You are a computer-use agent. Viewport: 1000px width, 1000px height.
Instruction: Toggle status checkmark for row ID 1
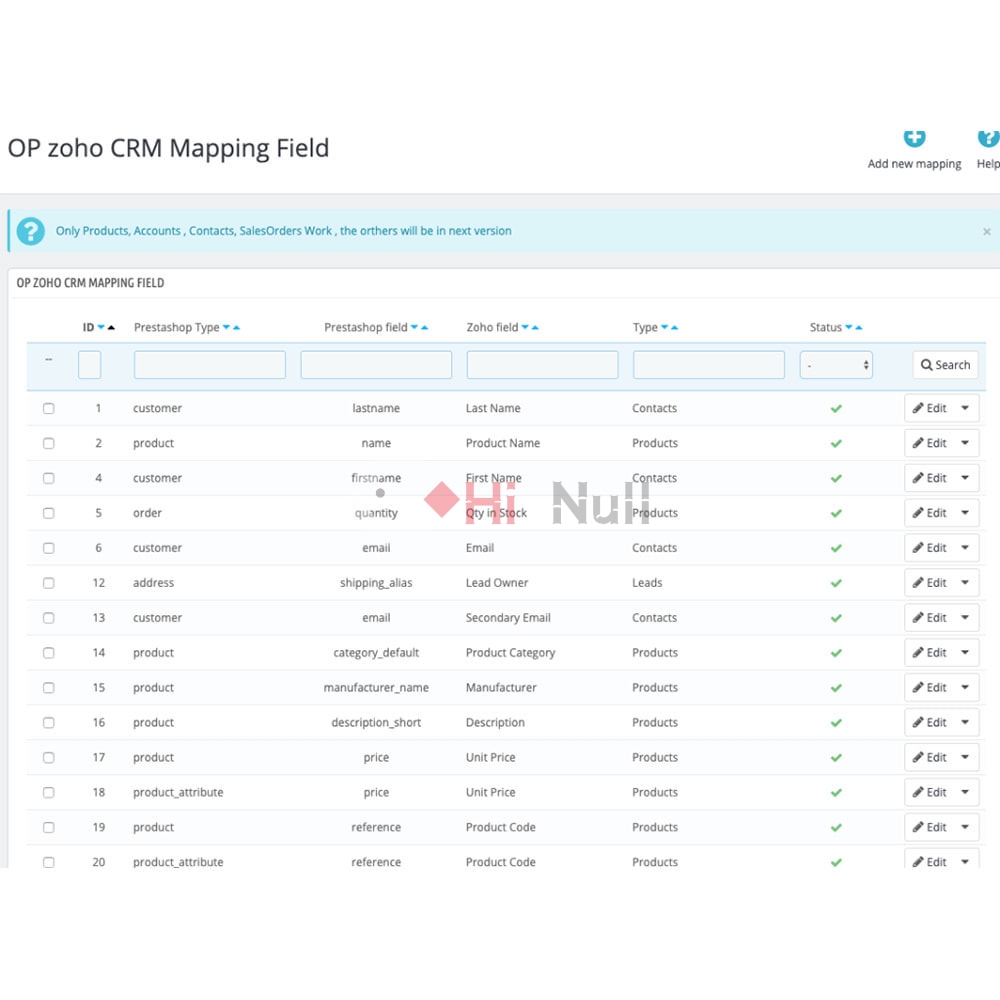pyautogui.click(x=836, y=408)
